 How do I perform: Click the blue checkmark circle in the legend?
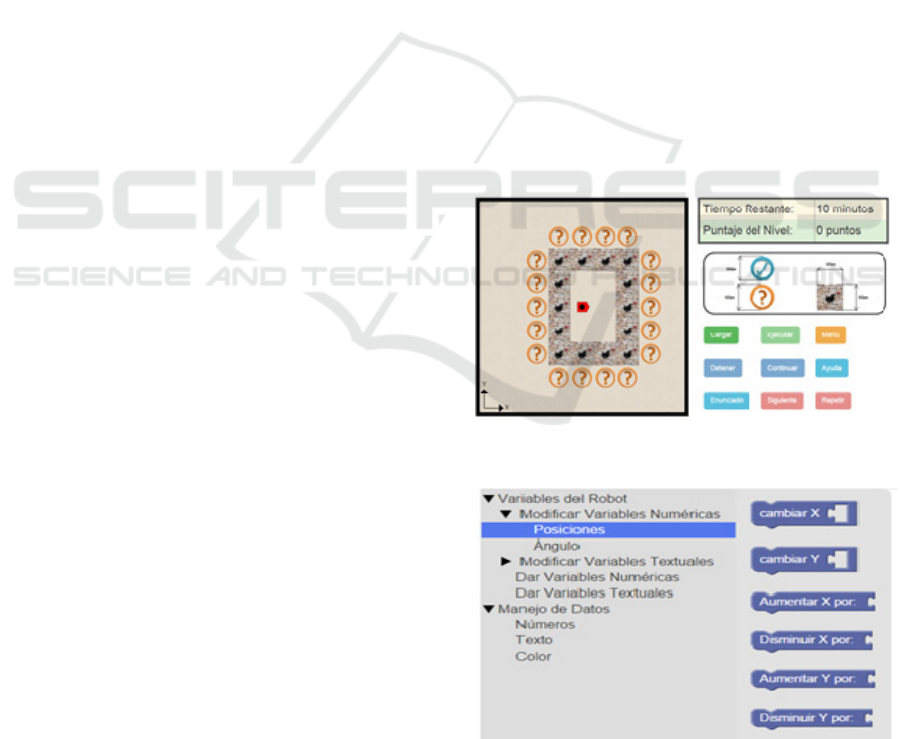tap(763, 268)
